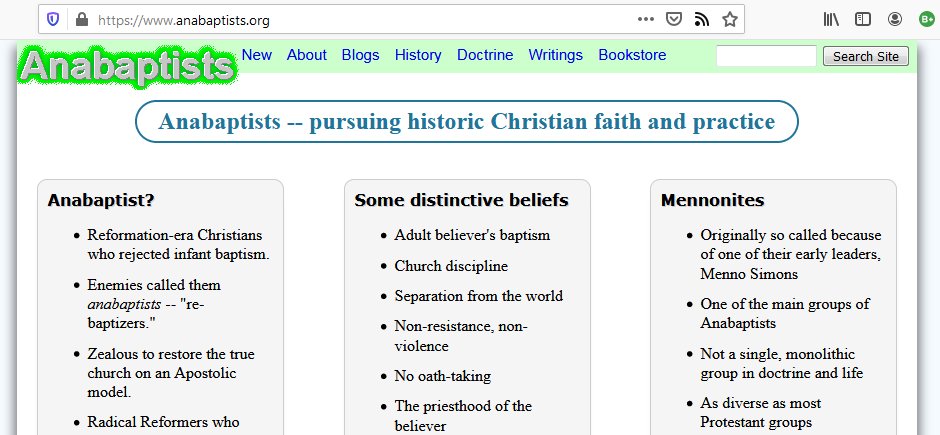Image resolution: width=940 pixels, height=435 pixels.
Task: Click the 'pursuing historic Christian faith' banner heading
Action: coord(467,122)
